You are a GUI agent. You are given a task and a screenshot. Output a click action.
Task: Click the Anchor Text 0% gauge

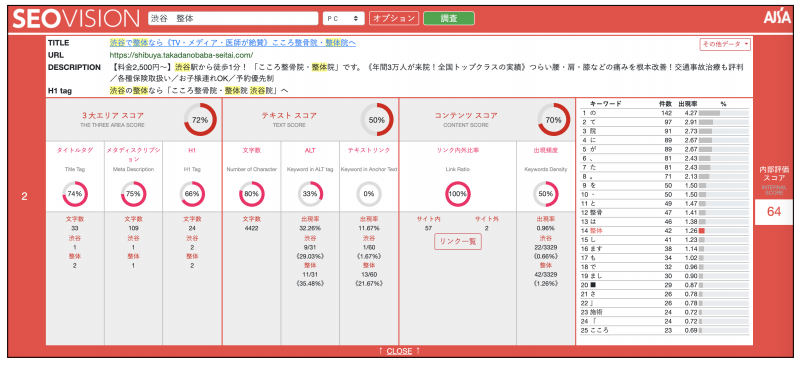coord(369,194)
